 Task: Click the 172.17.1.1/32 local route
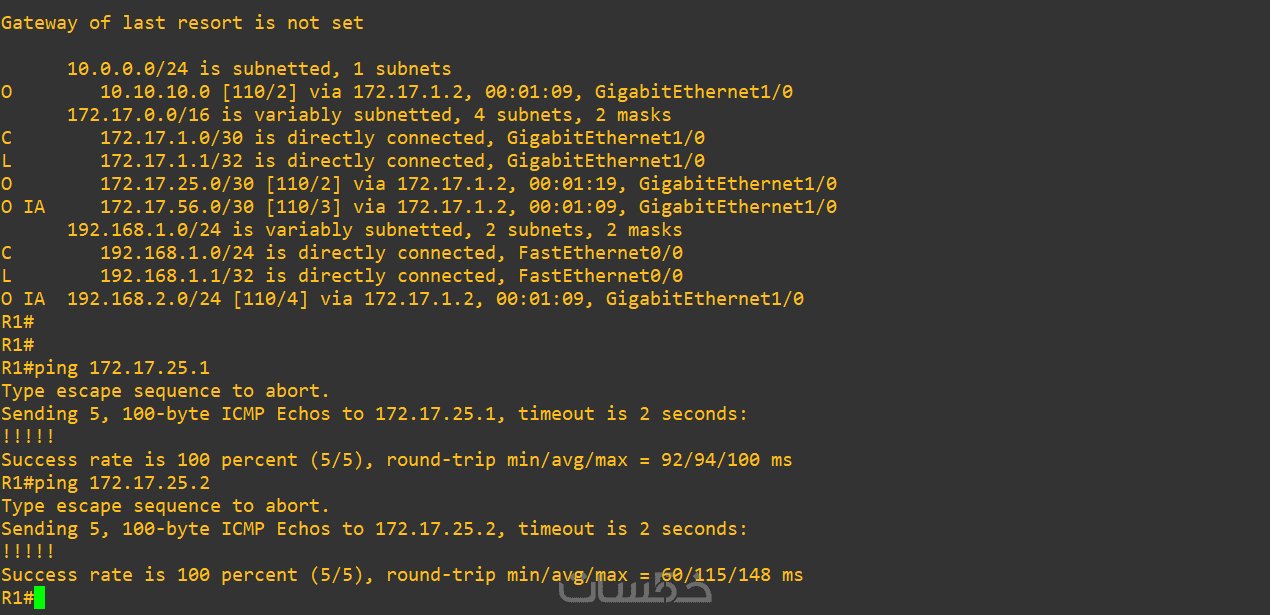click(401, 161)
